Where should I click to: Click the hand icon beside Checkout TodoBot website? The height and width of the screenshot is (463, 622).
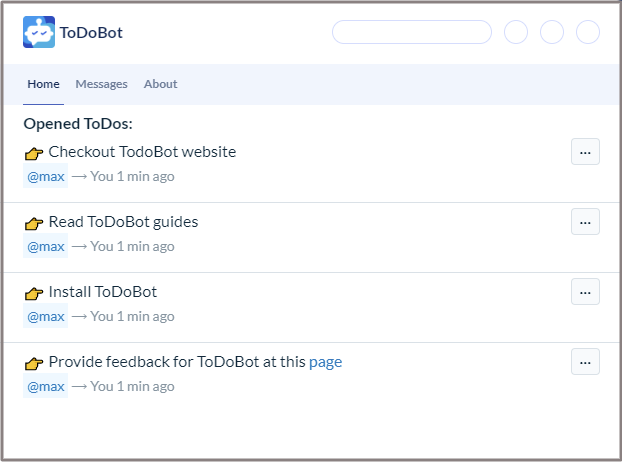[34, 153]
